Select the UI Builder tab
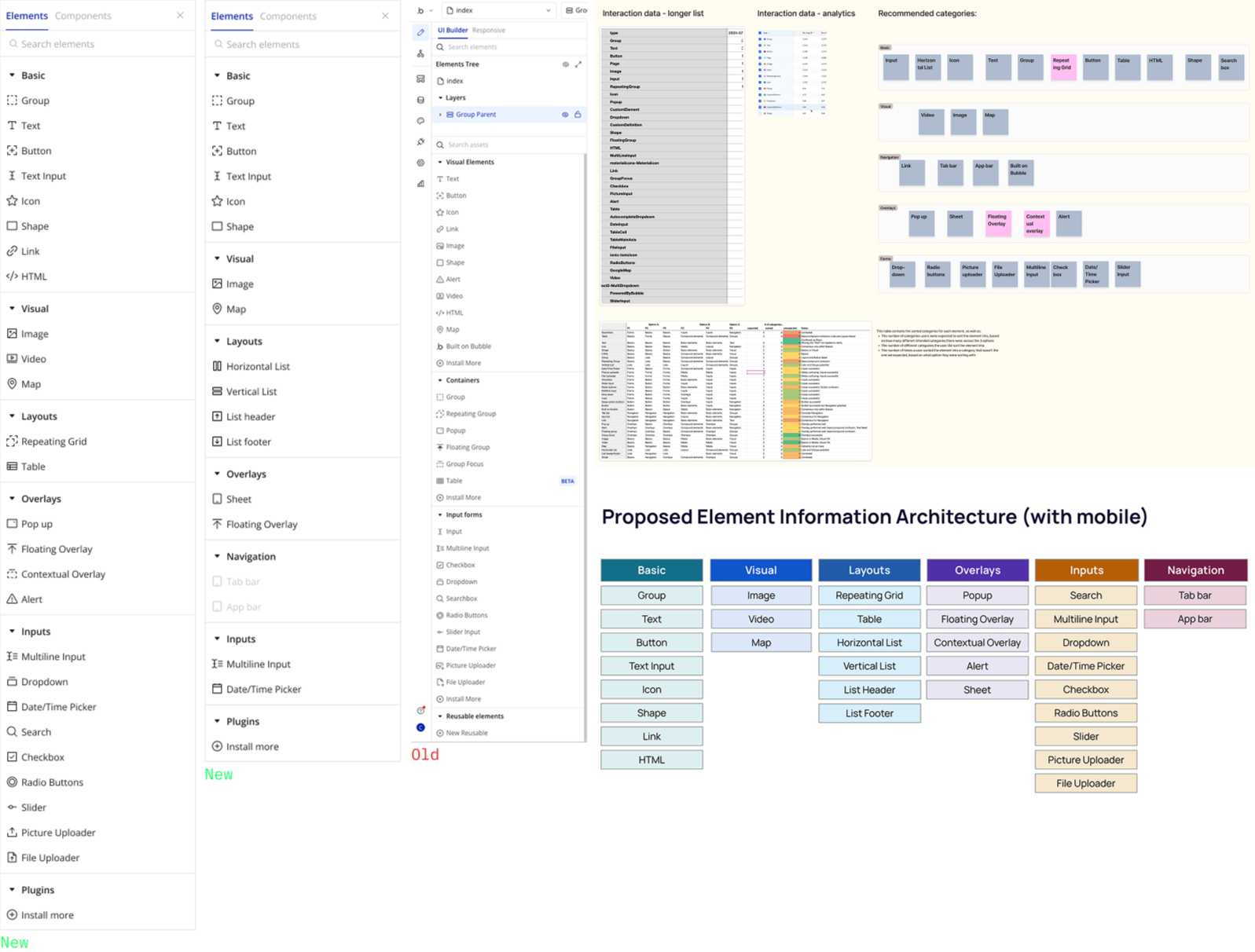This screenshot has height=952, width=1255. coord(453,30)
